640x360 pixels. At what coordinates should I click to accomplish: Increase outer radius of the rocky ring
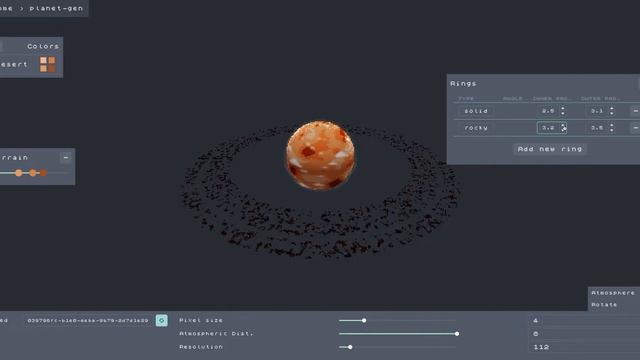point(611,125)
